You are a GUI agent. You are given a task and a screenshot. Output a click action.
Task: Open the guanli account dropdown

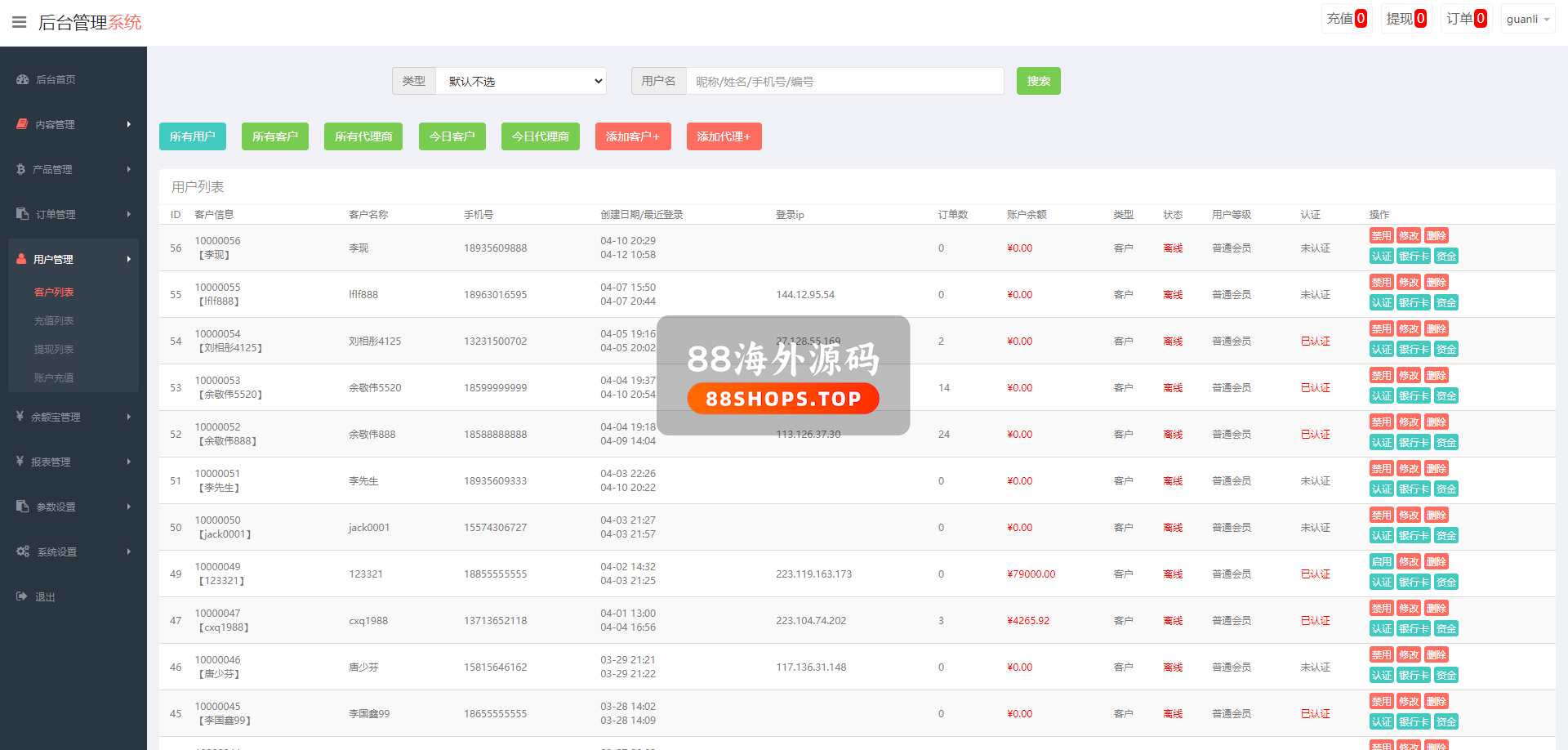(x=1527, y=19)
